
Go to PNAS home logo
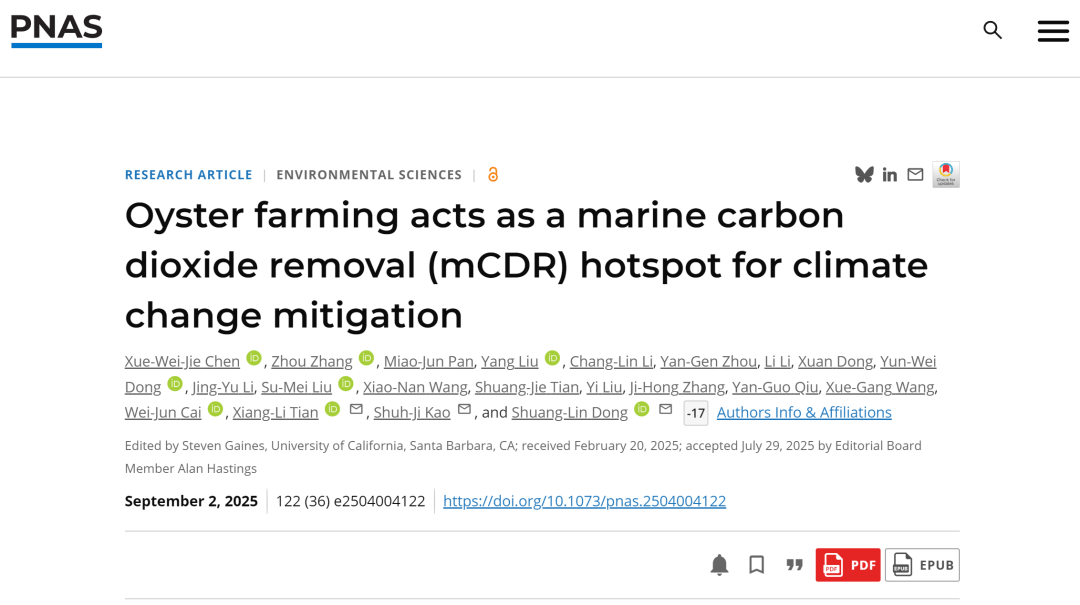(56, 31)
